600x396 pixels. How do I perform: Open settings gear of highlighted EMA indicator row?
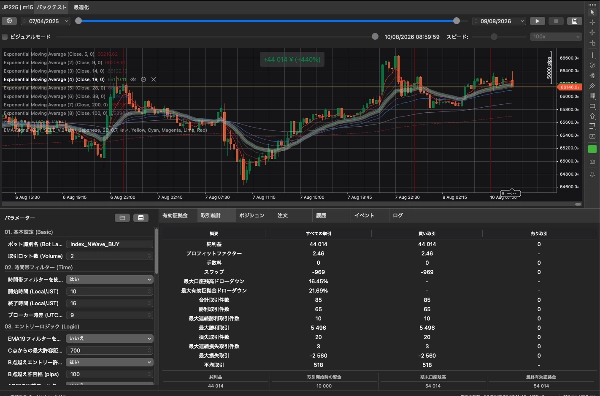coord(143,79)
